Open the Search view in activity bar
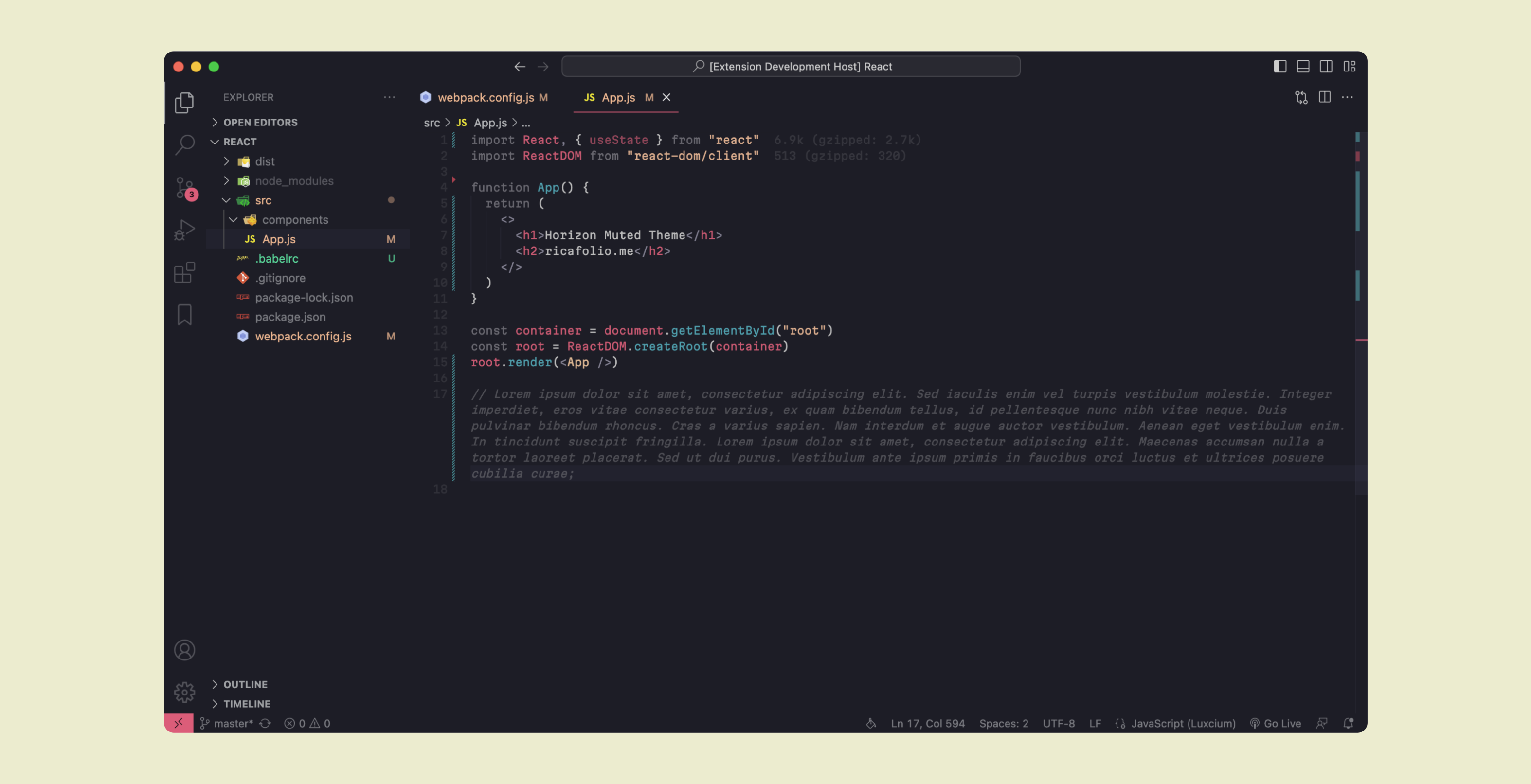This screenshot has height=784, width=1531. pos(184,144)
